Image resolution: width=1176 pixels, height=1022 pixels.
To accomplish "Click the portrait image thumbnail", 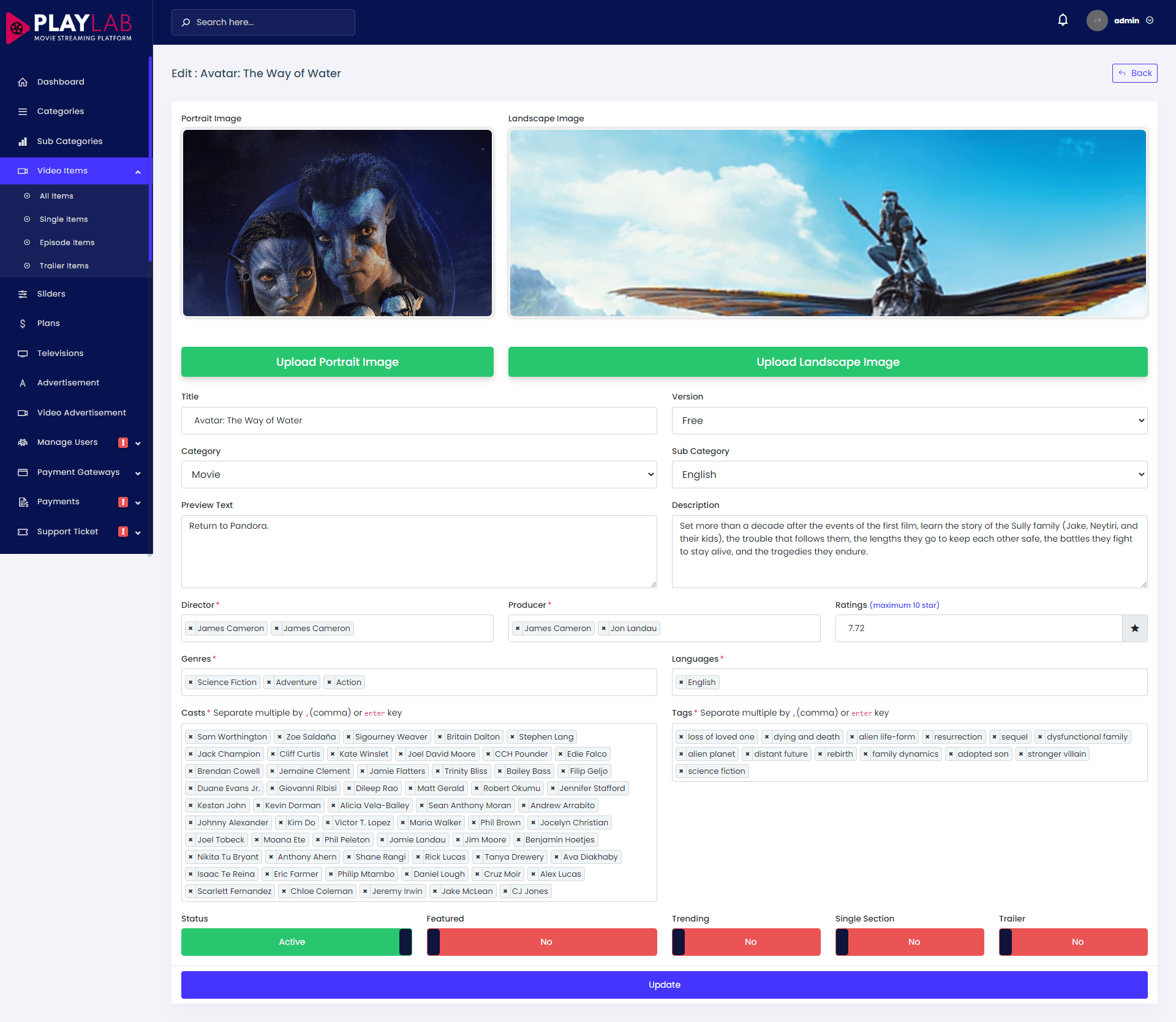I will [337, 223].
